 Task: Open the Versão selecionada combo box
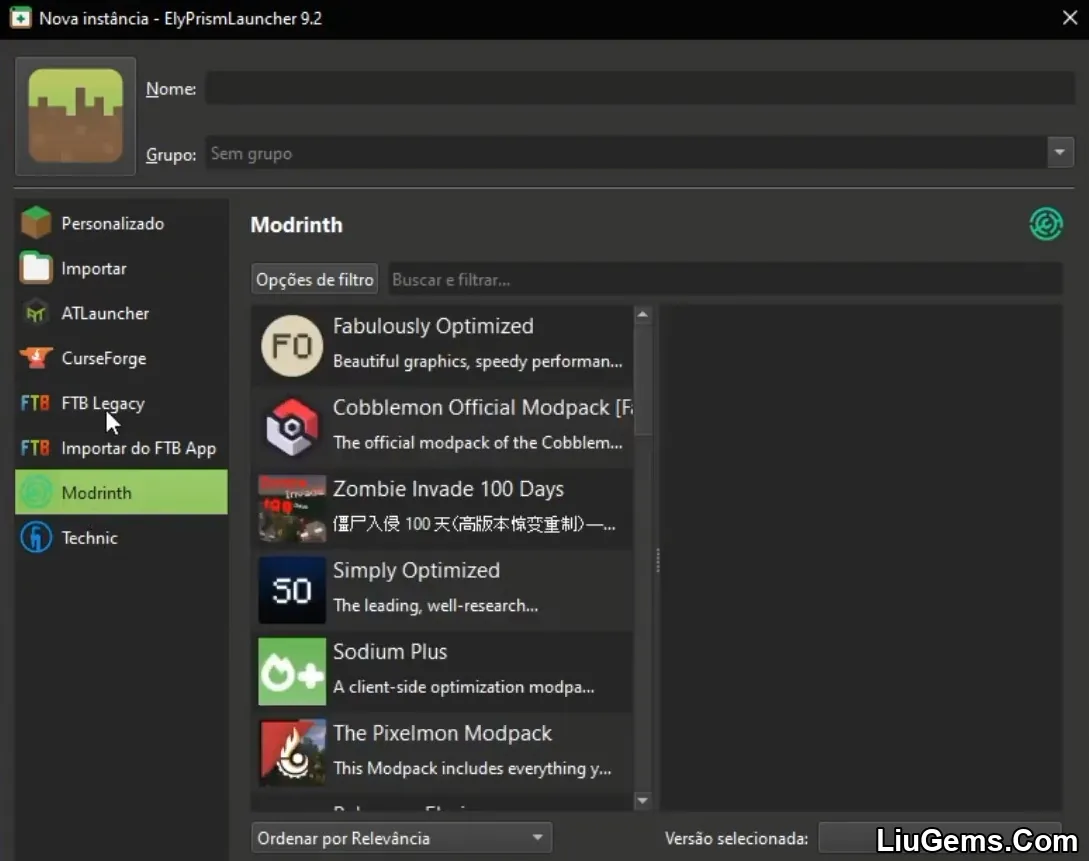coord(940,838)
